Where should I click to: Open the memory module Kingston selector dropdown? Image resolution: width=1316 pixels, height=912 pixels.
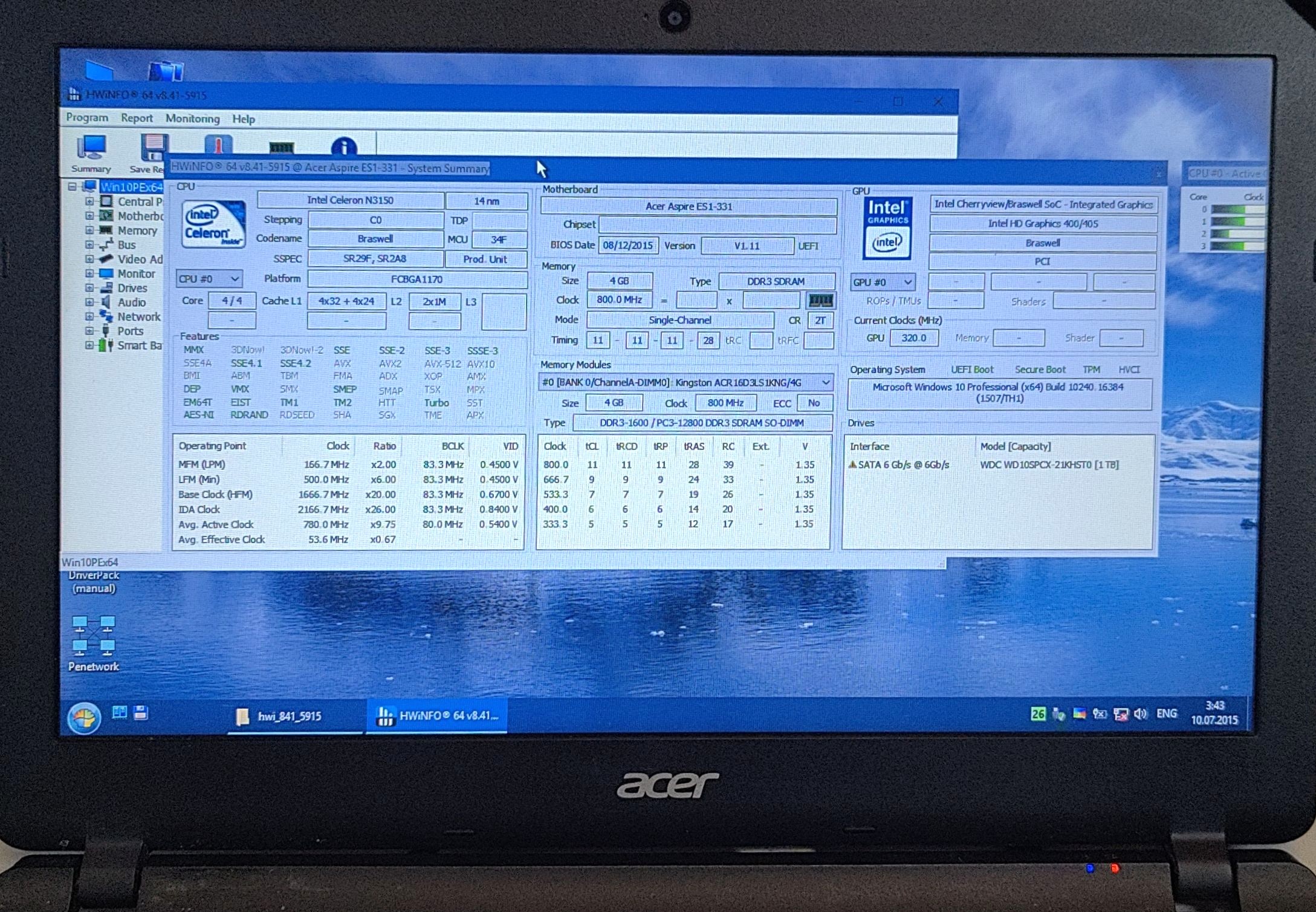coord(686,382)
